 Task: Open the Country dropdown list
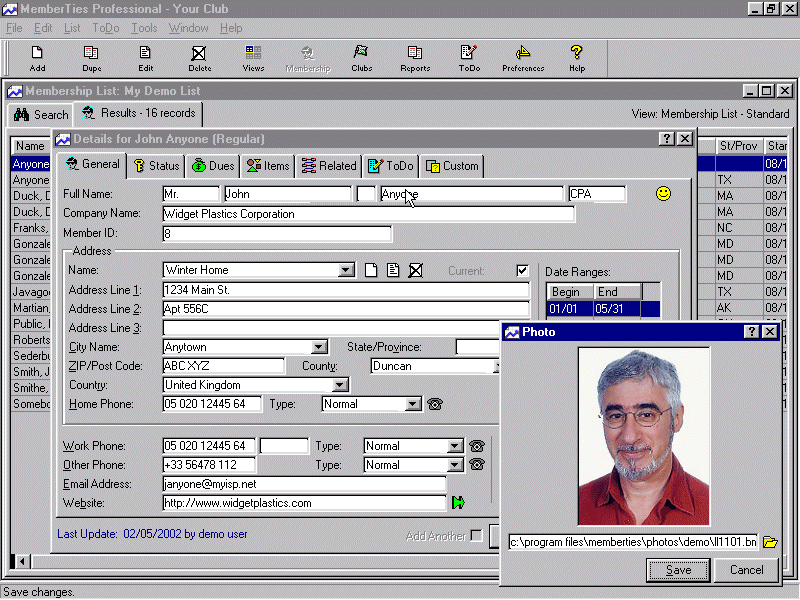340,385
